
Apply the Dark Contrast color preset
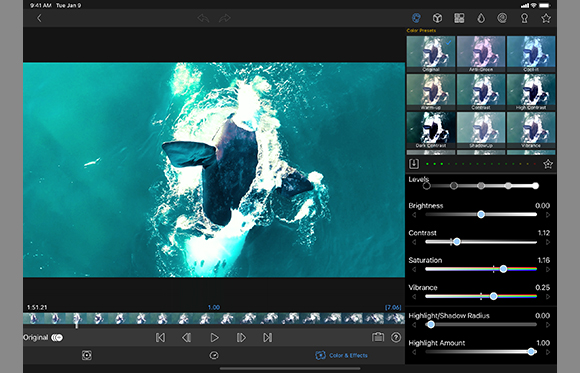(x=431, y=130)
